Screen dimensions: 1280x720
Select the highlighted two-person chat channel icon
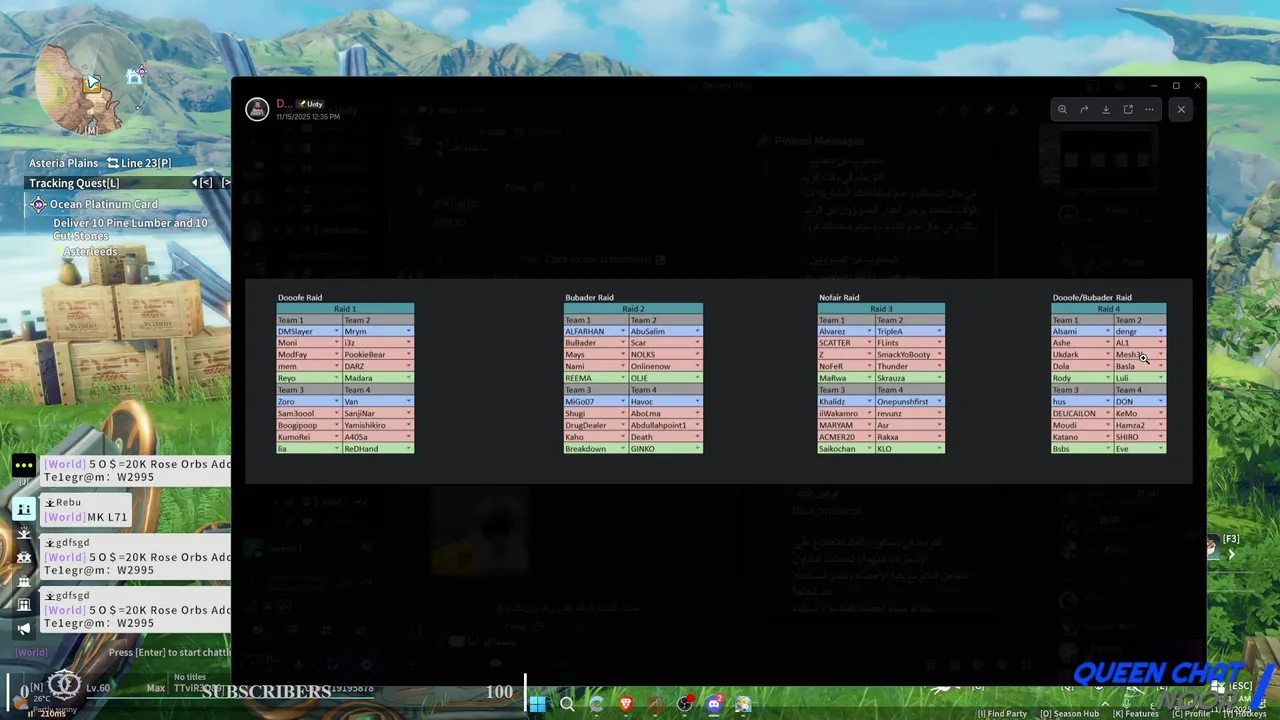[24, 509]
